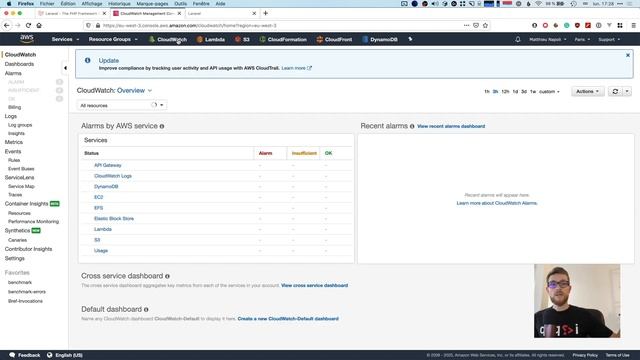
Task: Bookmark page with star icon
Action: (x=485, y=25)
